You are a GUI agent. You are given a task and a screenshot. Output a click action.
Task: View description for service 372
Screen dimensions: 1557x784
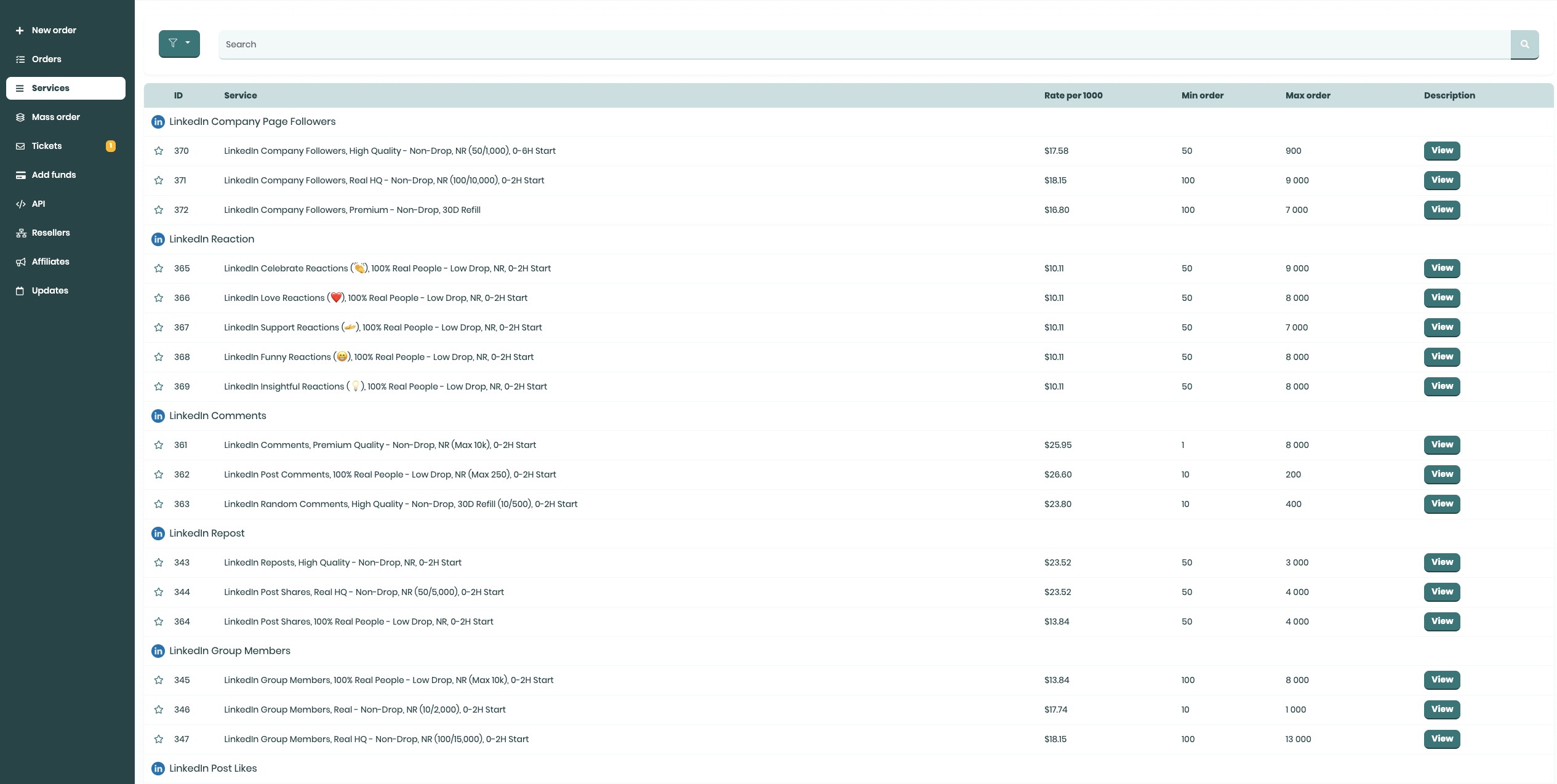point(1442,210)
